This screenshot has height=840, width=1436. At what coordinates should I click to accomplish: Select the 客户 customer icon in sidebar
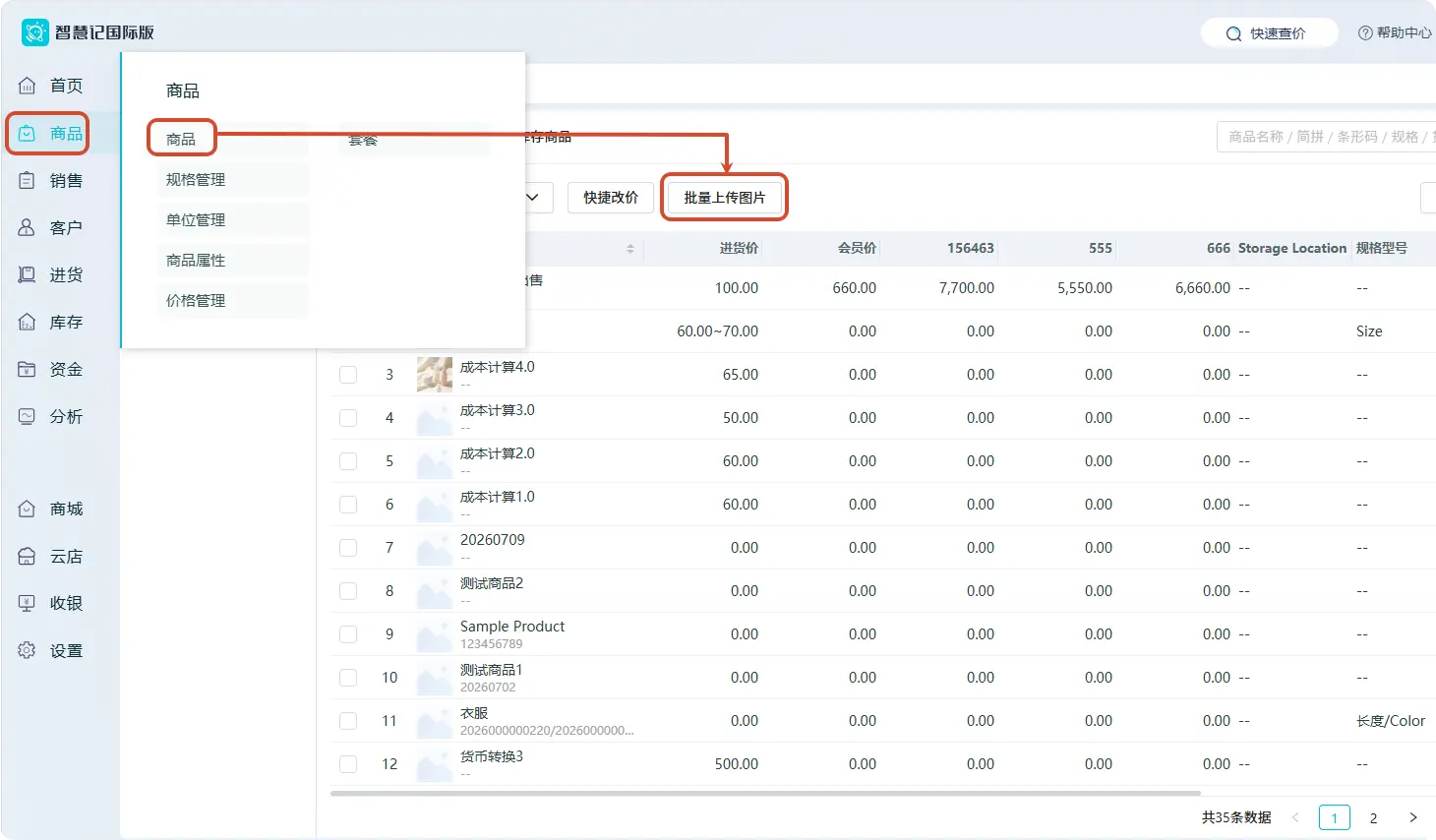28,227
